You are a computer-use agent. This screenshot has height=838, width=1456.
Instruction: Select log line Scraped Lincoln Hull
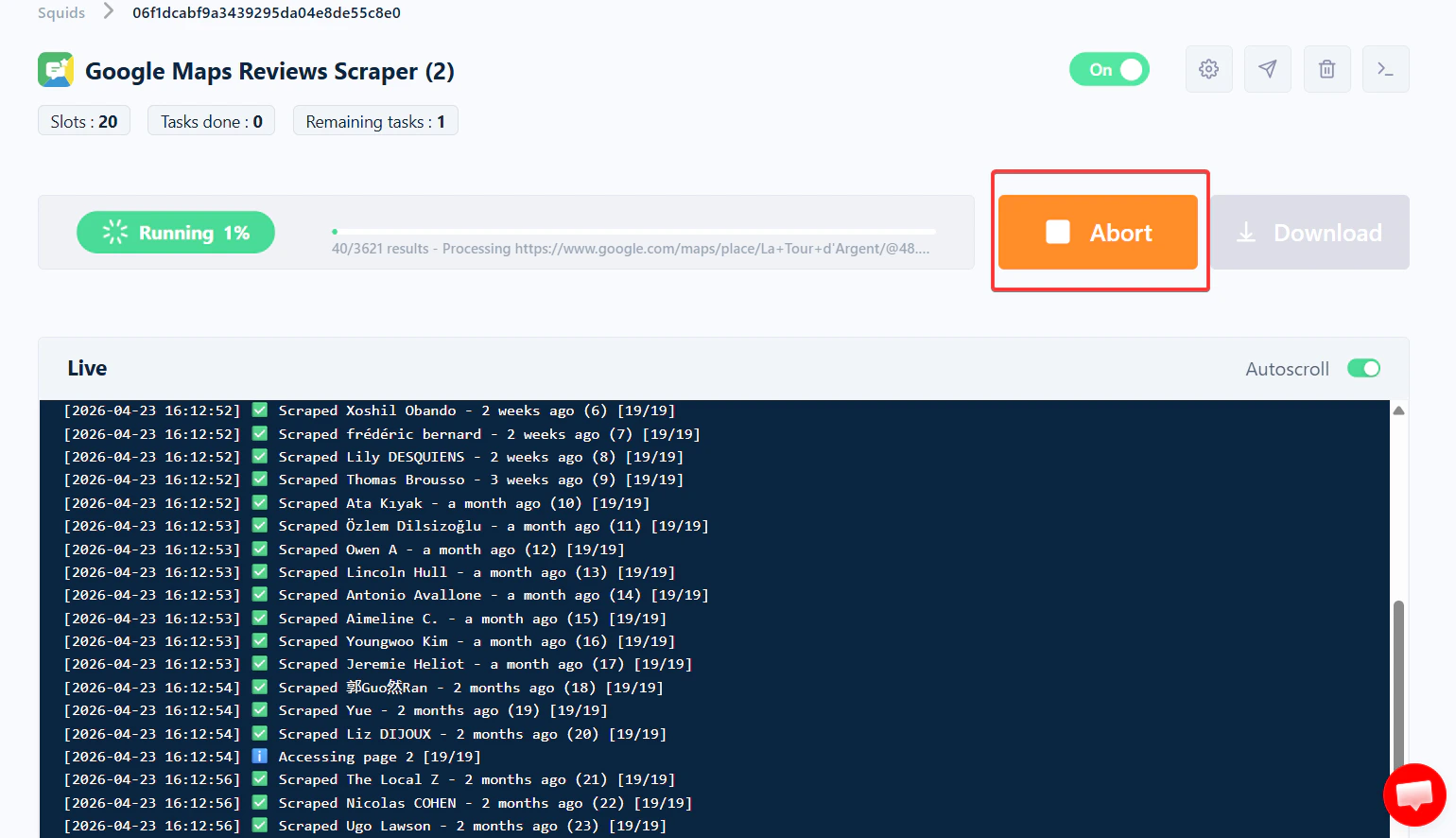(x=369, y=572)
